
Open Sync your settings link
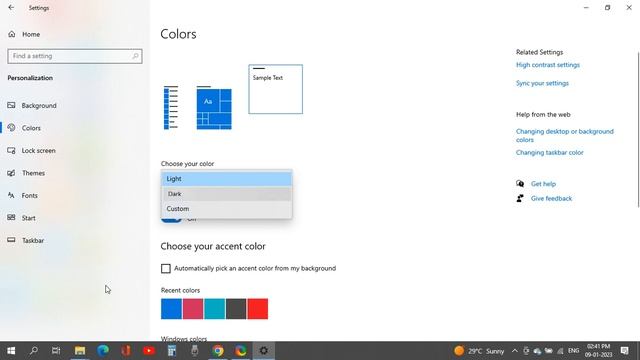coord(542,83)
